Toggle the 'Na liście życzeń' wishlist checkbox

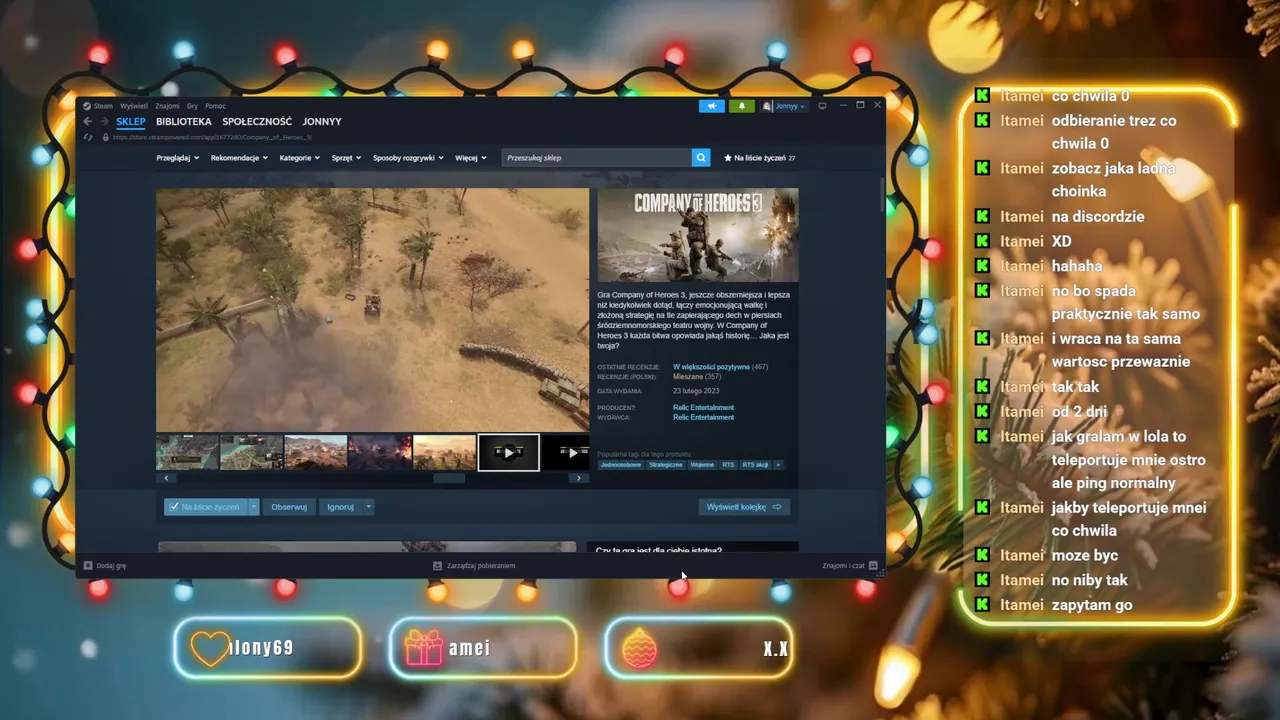point(174,507)
